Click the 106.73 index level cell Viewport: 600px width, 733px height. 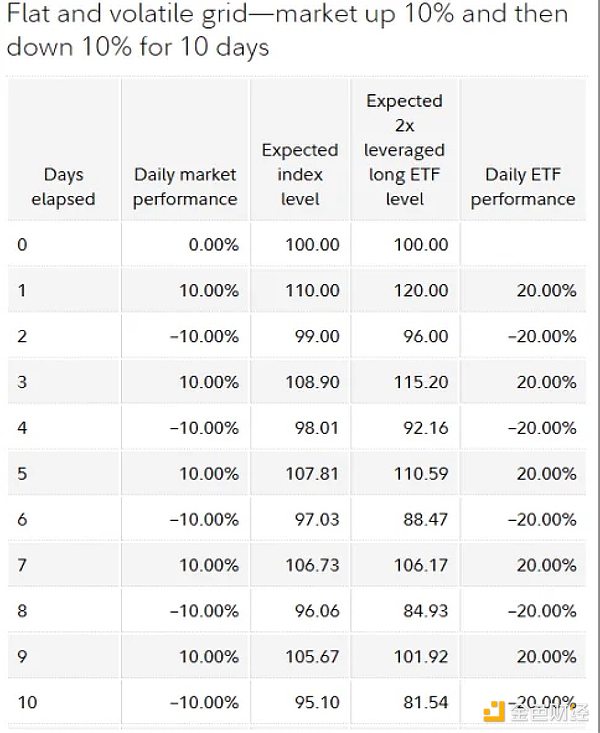coord(312,566)
